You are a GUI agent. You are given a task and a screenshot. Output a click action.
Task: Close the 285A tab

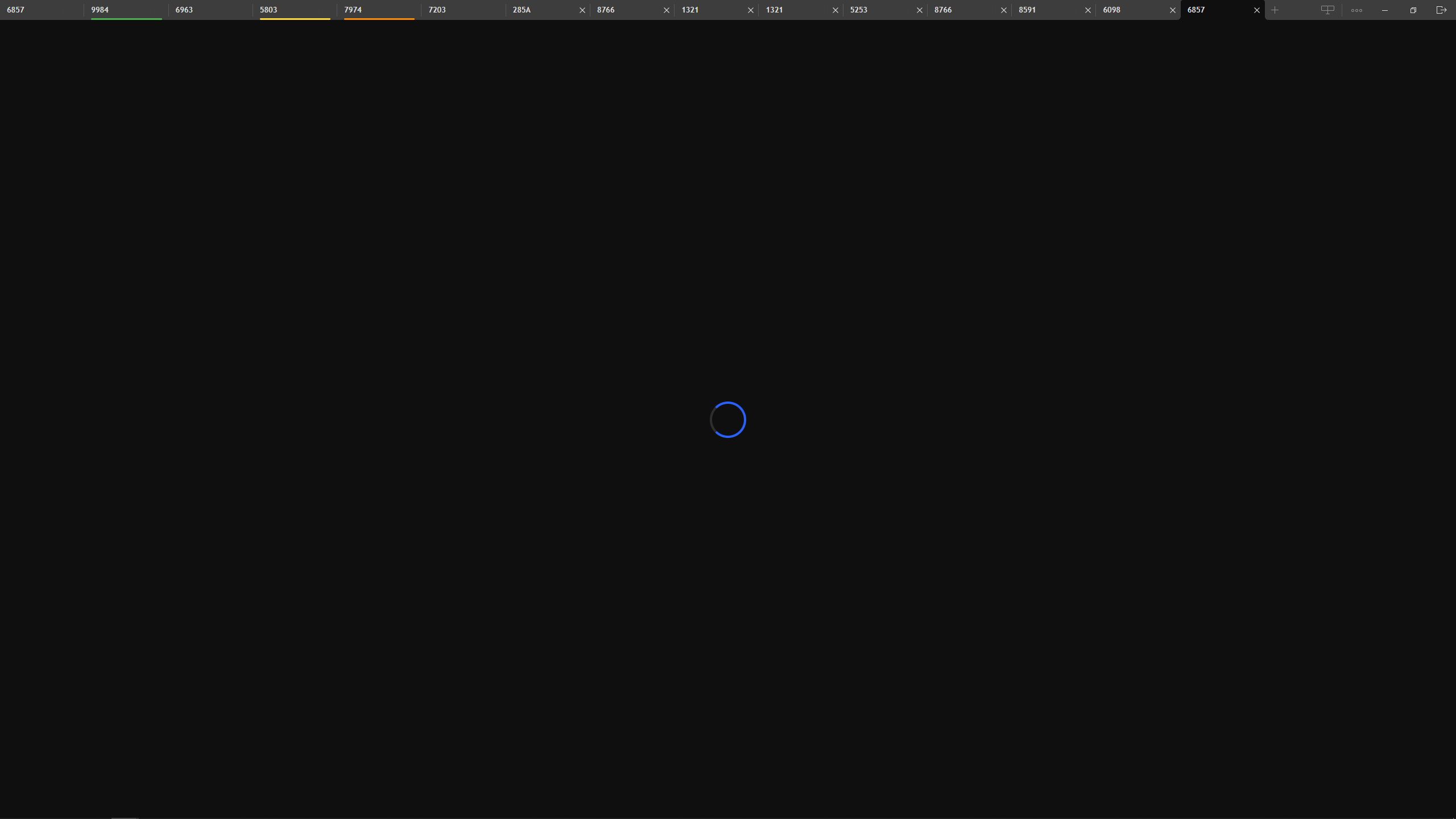tap(582, 10)
